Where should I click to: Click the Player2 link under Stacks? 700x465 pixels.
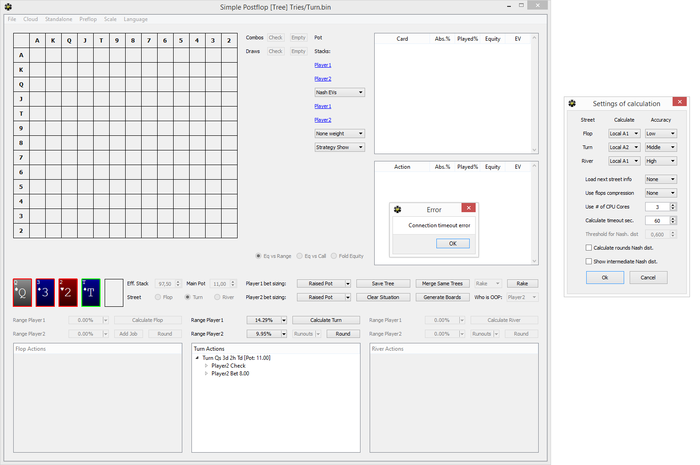(323, 79)
